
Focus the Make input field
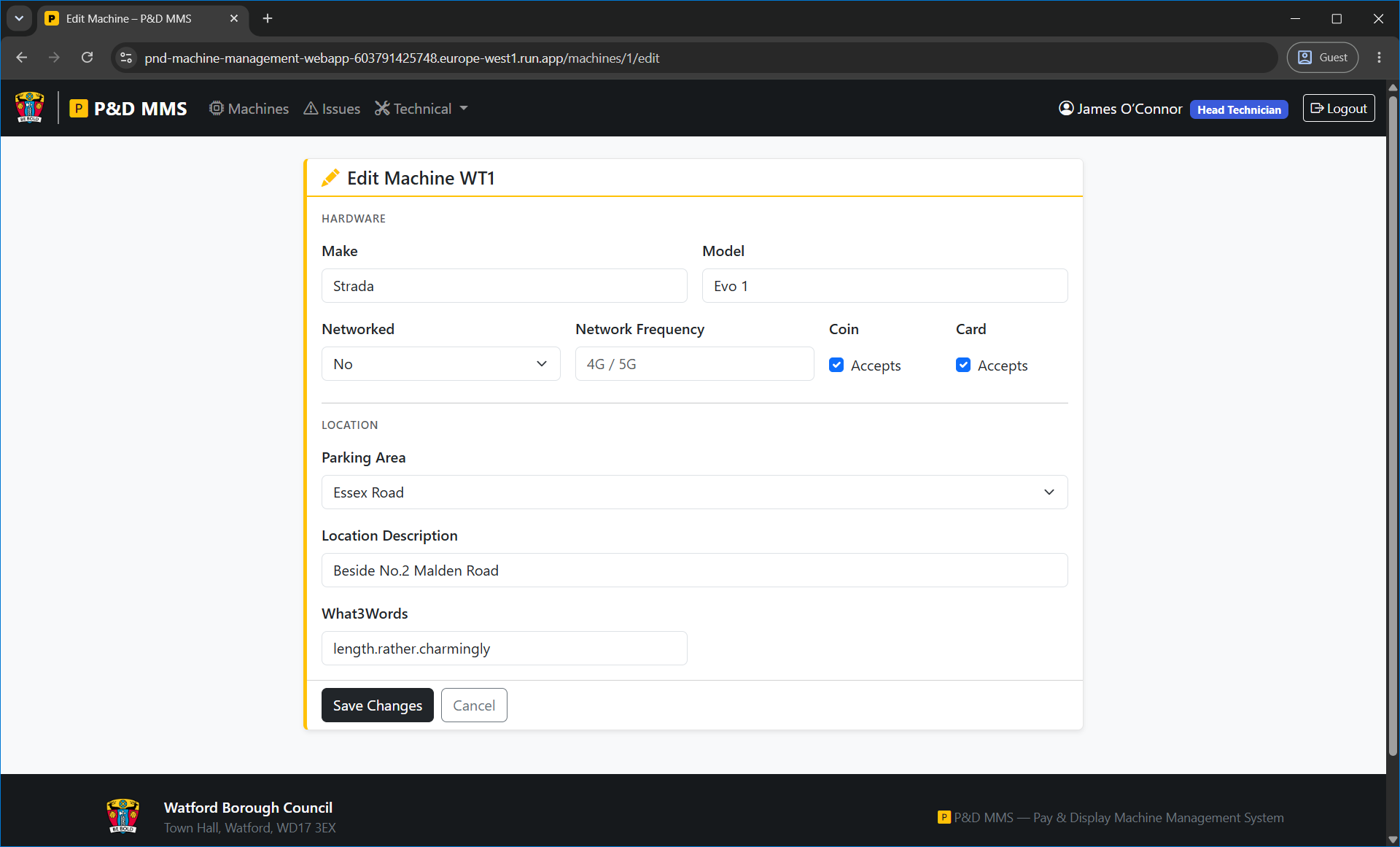[505, 286]
